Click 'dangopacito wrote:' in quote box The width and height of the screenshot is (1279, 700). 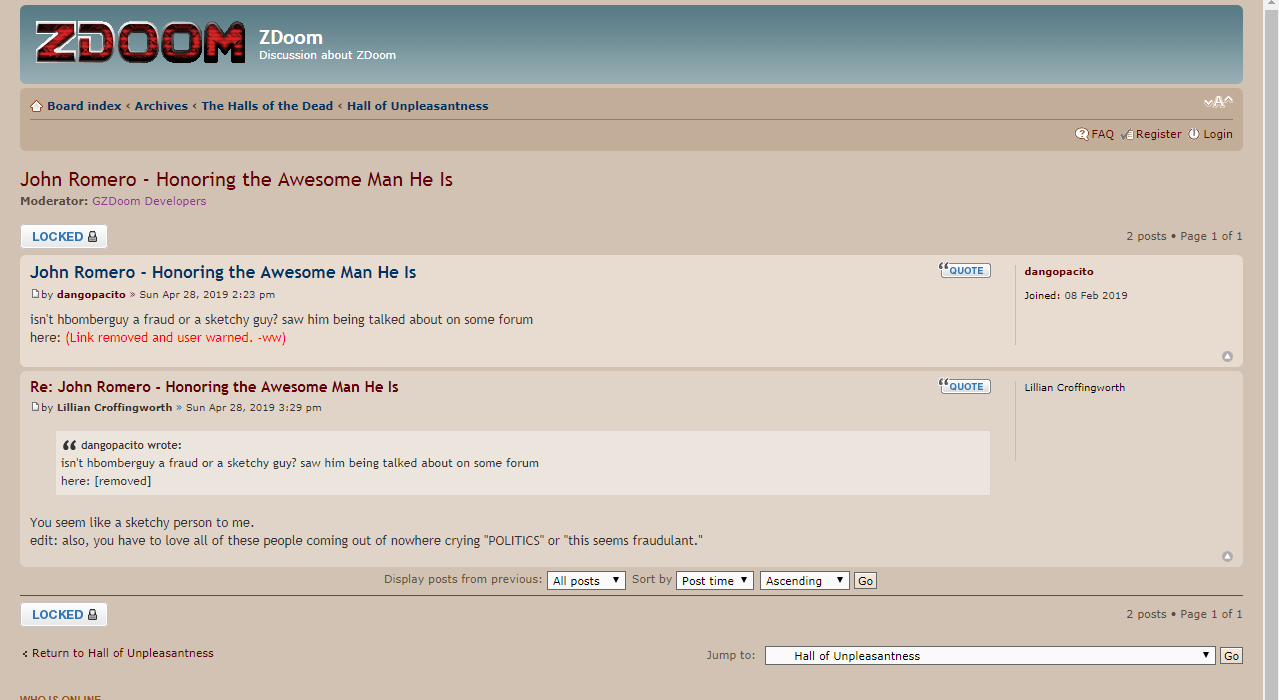coord(131,446)
